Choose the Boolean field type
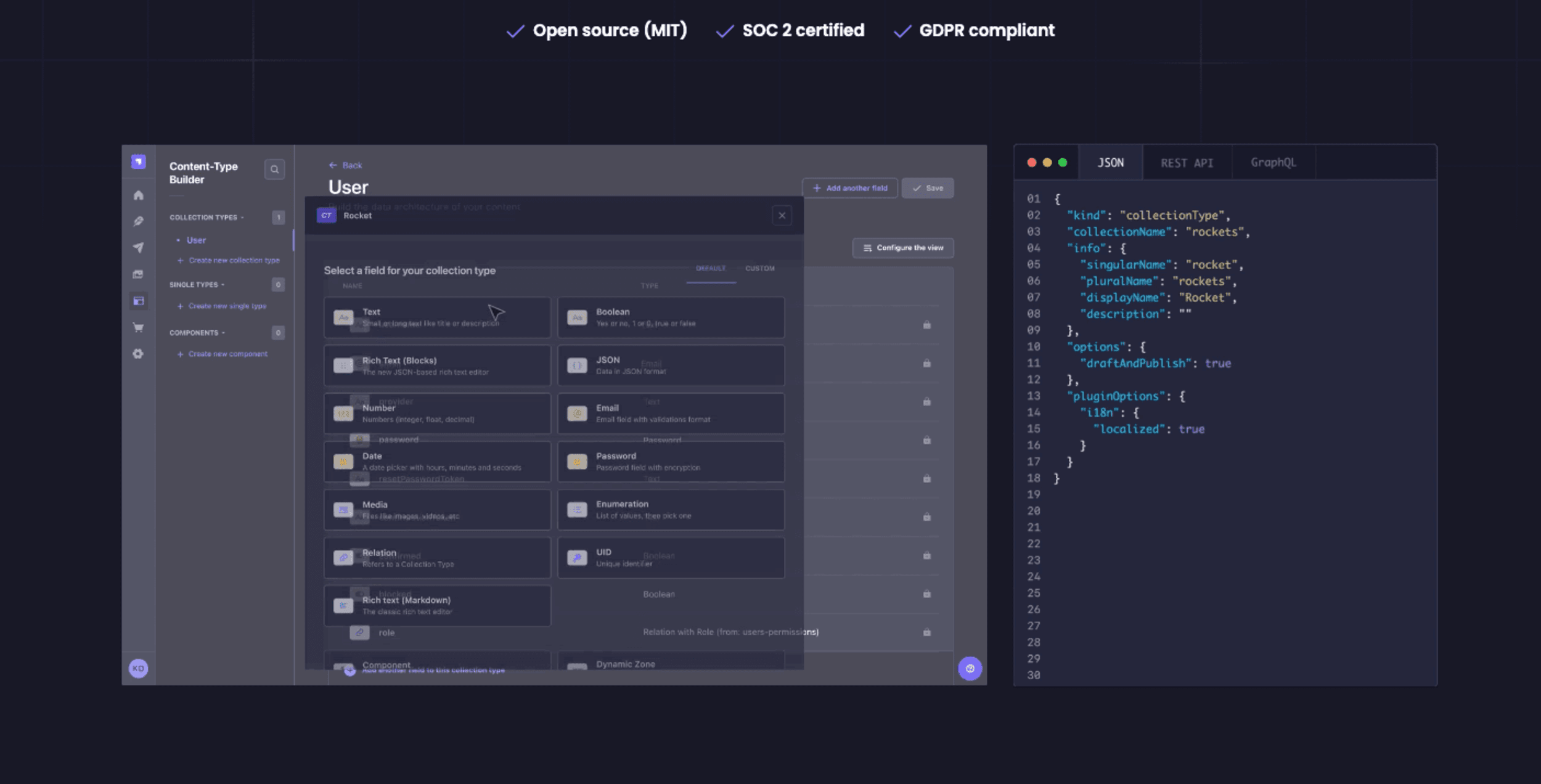The image size is (1541, 784). 671,317
